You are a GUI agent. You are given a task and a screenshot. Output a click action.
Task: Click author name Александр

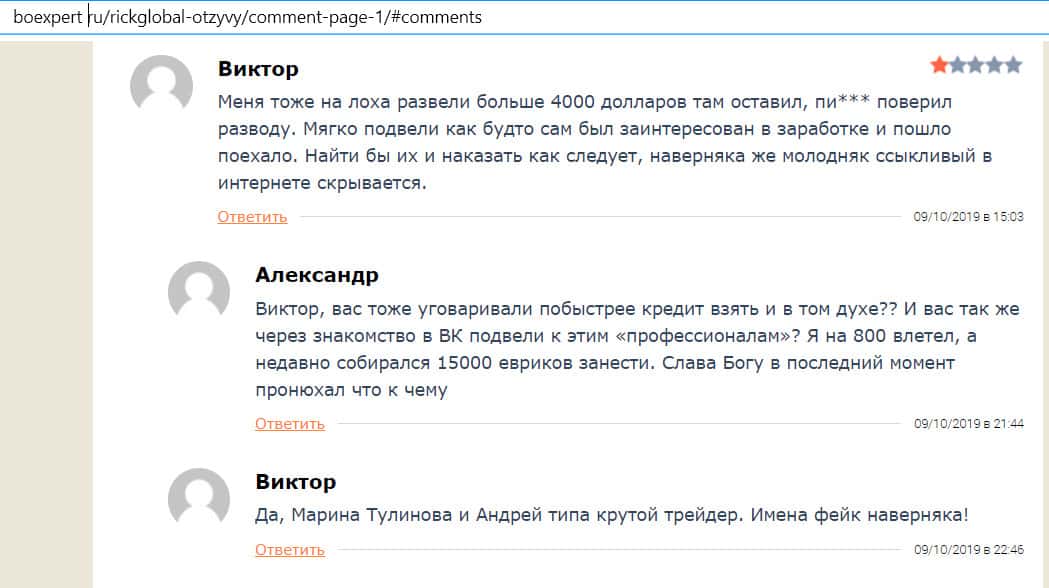click(x=317, y=275)
